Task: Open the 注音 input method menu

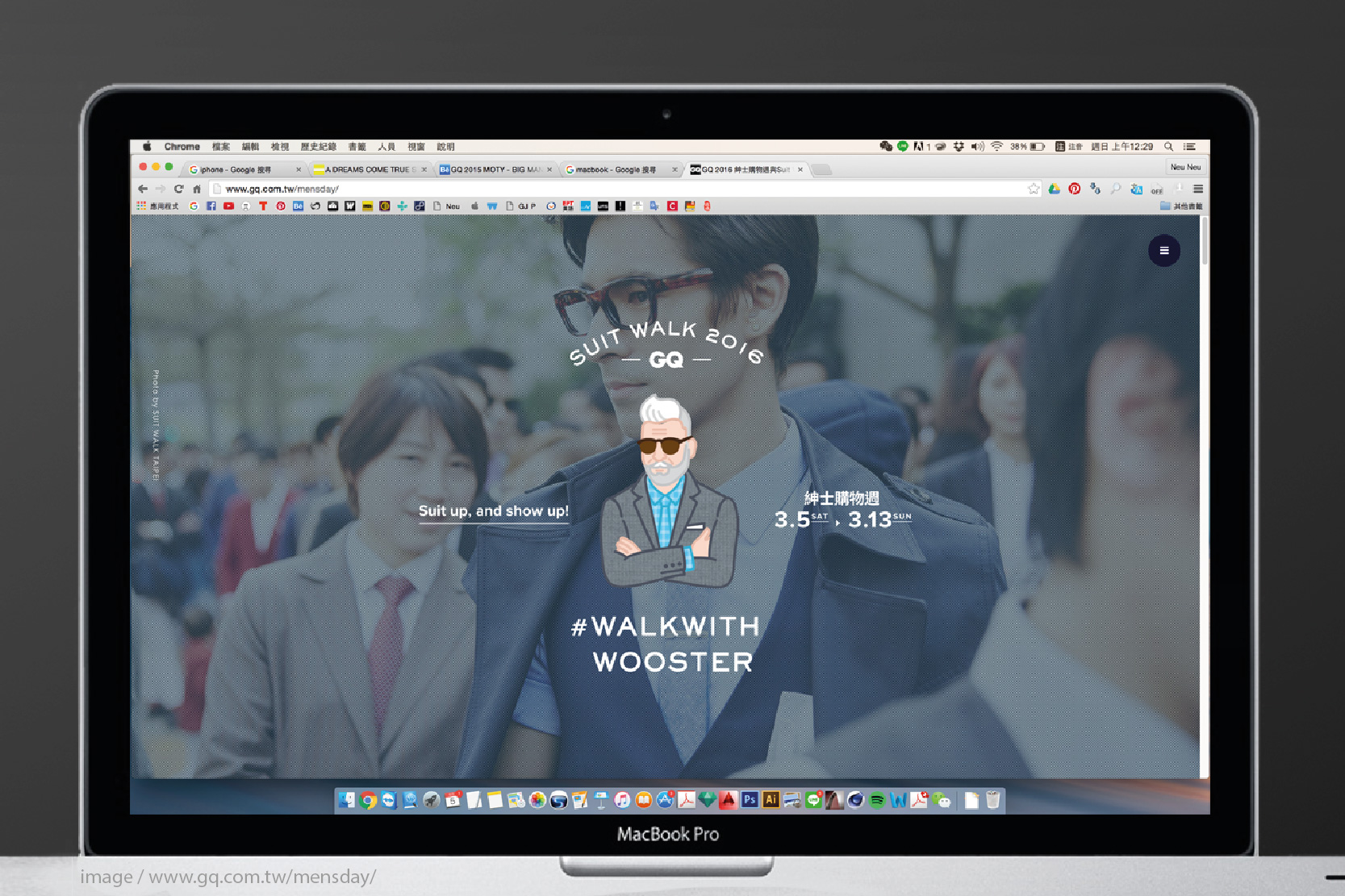Action: (1069, 147)
